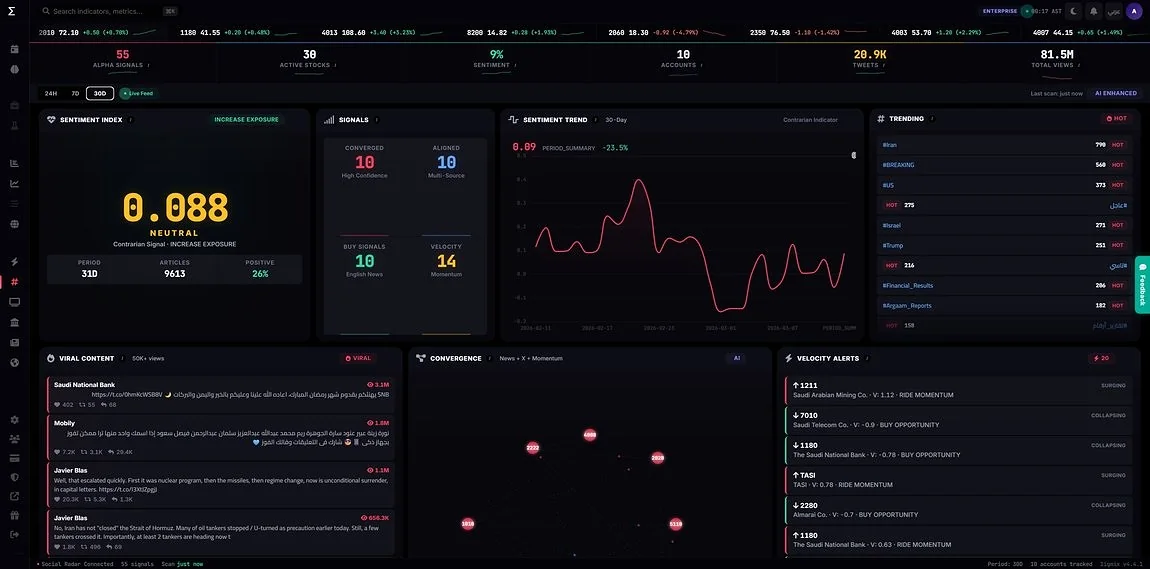Screen dimensions: 1150x569
Task: Open the shield security icon in the sidebar
Action: 15,477
